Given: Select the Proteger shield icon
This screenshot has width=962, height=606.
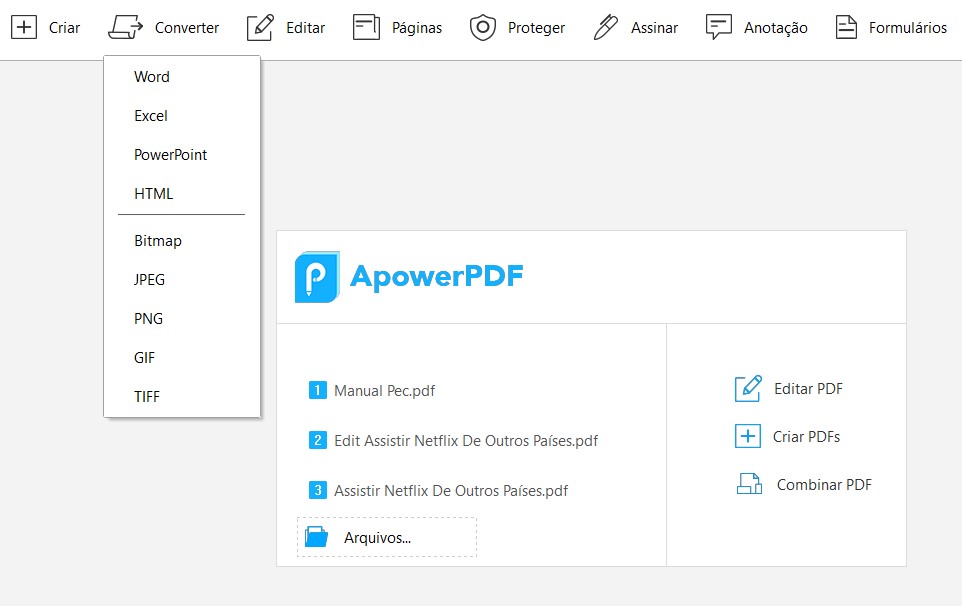Looking at the screenshot, I should click(484, 26).
